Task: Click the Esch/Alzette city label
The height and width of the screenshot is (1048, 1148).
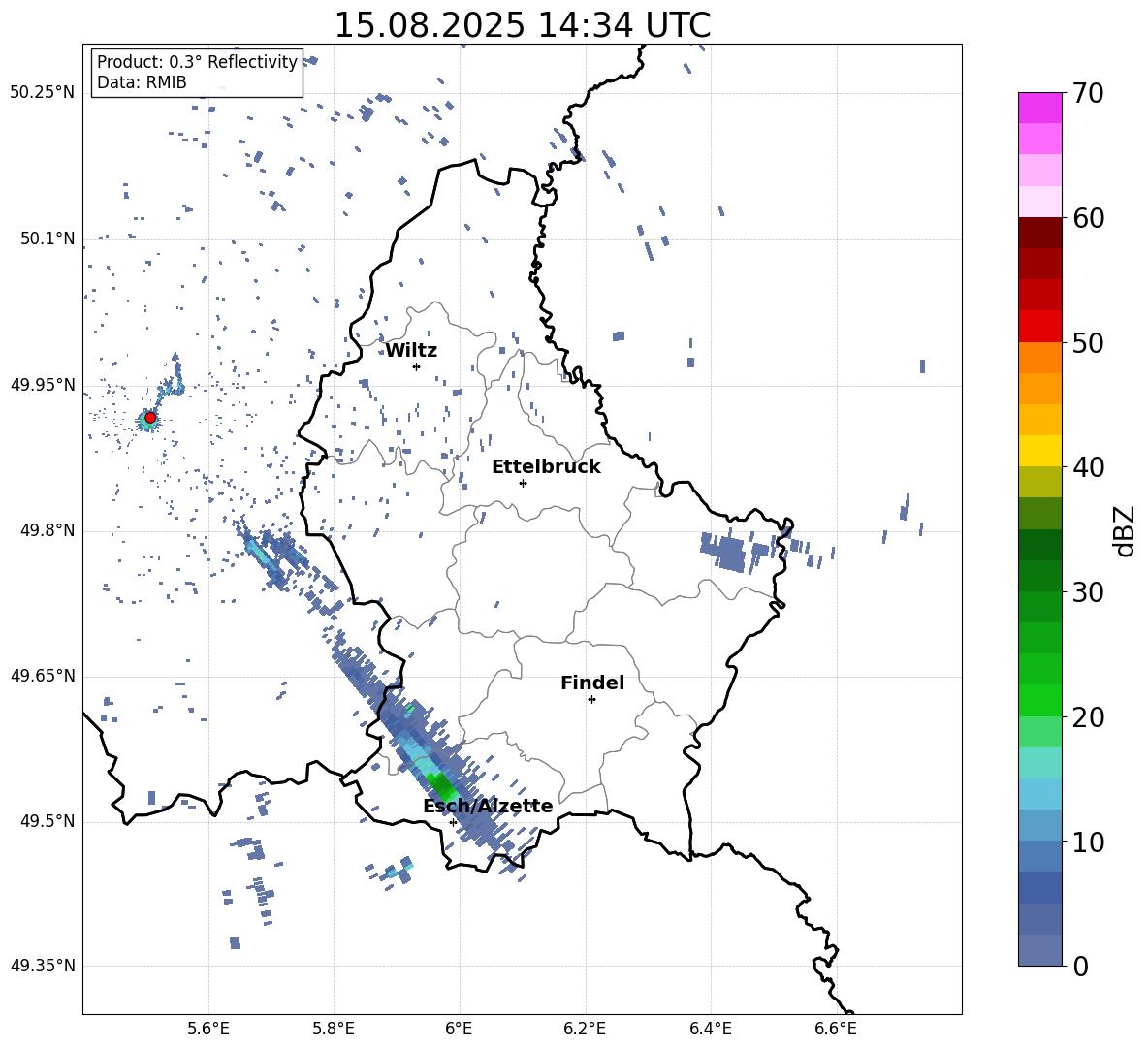Action: click(x=488, y=806)
